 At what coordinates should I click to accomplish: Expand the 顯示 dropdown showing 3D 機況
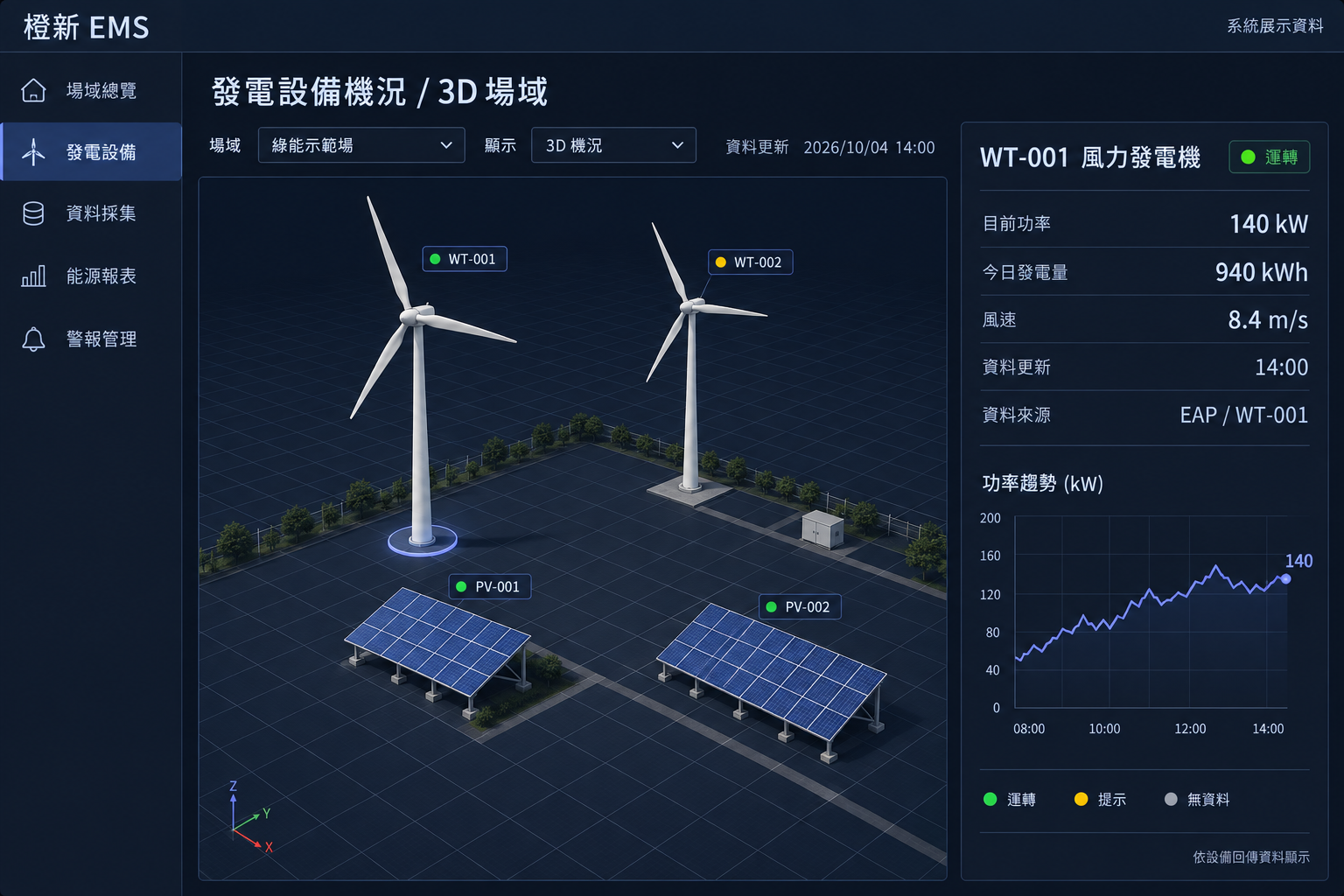[x=613, y=145]
